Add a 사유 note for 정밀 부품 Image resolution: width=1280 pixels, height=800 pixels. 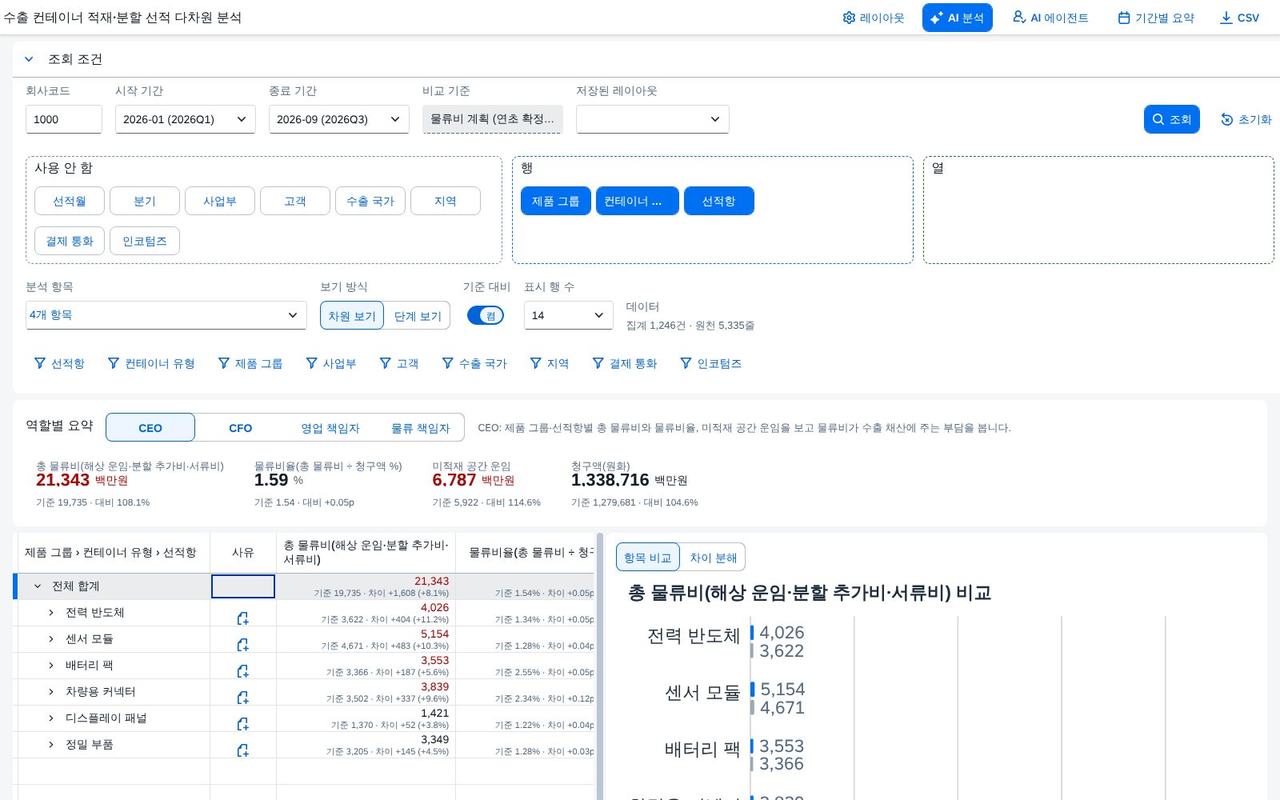pyautogui.click(x=242, y=750)
